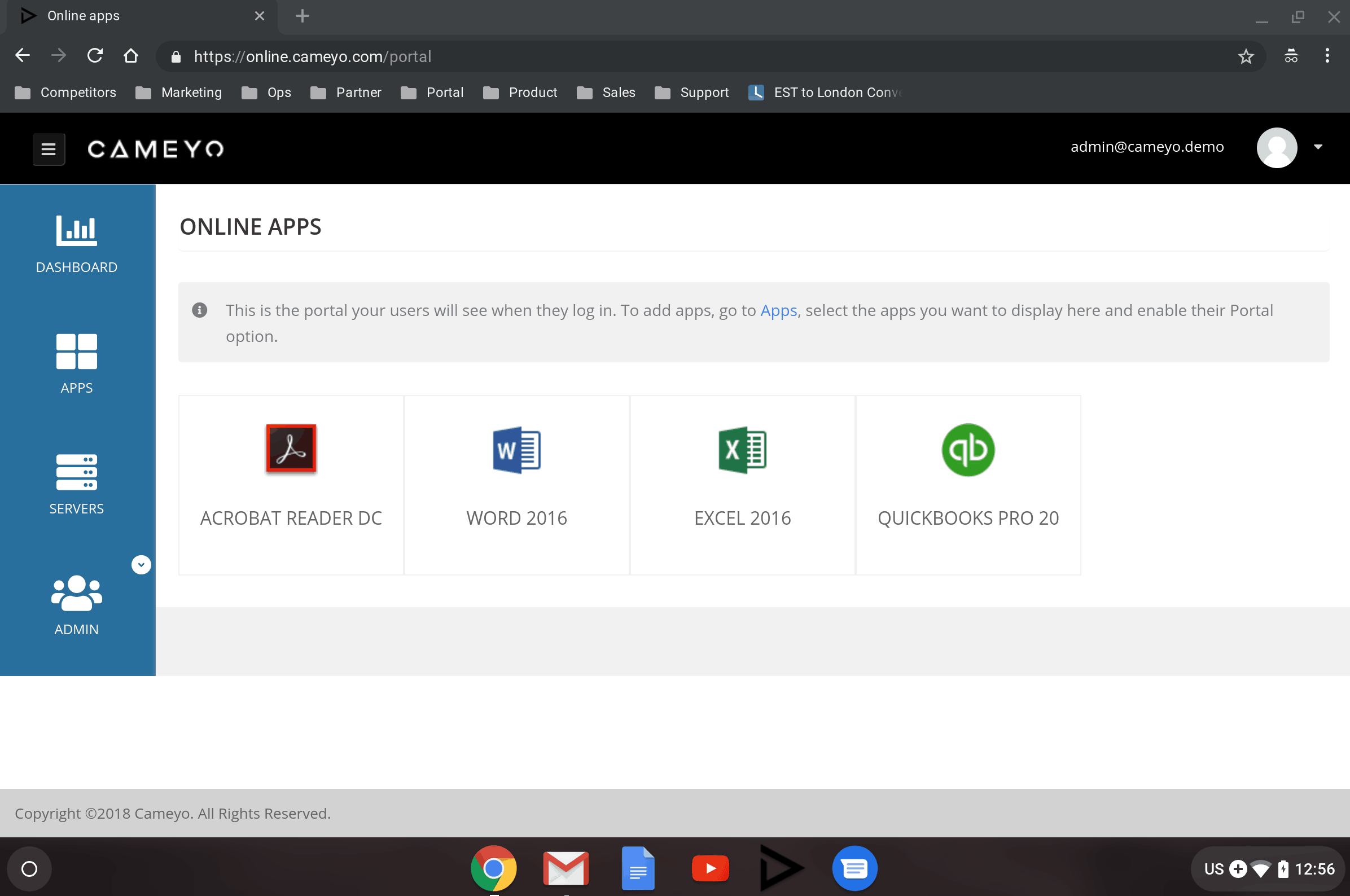
Task: Click the copyright footer text
Action: click(x=173, y=813)
